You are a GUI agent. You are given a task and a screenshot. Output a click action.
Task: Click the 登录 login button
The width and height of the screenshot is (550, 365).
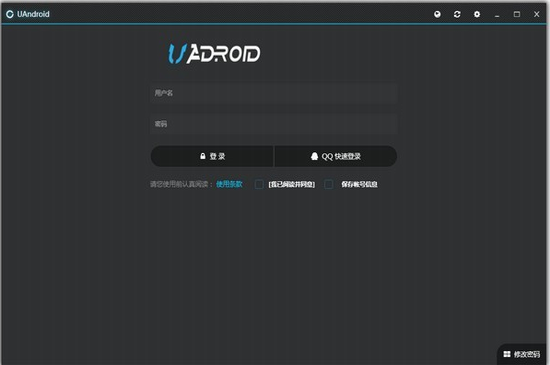pyautogui.click(x=212, y=156)
